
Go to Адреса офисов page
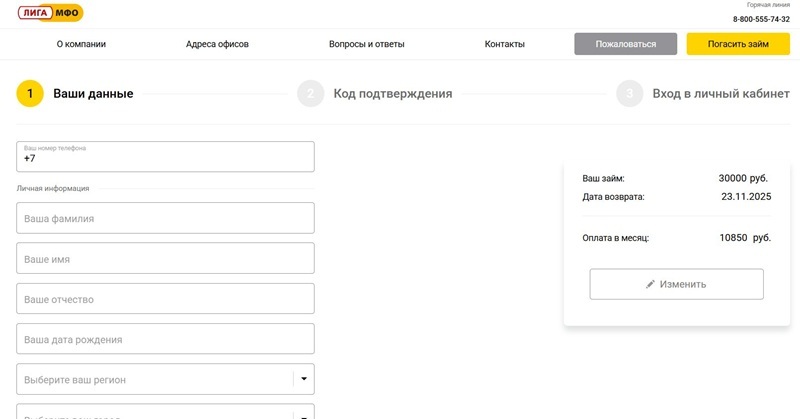[x=217, y=44]
